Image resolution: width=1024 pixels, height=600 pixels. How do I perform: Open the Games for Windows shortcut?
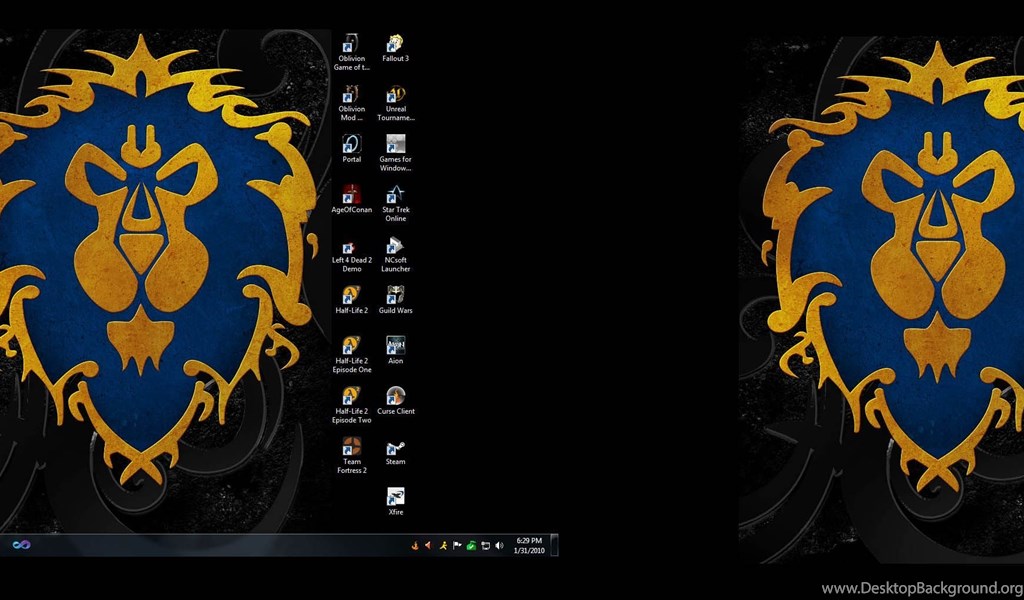click(396, 153)
